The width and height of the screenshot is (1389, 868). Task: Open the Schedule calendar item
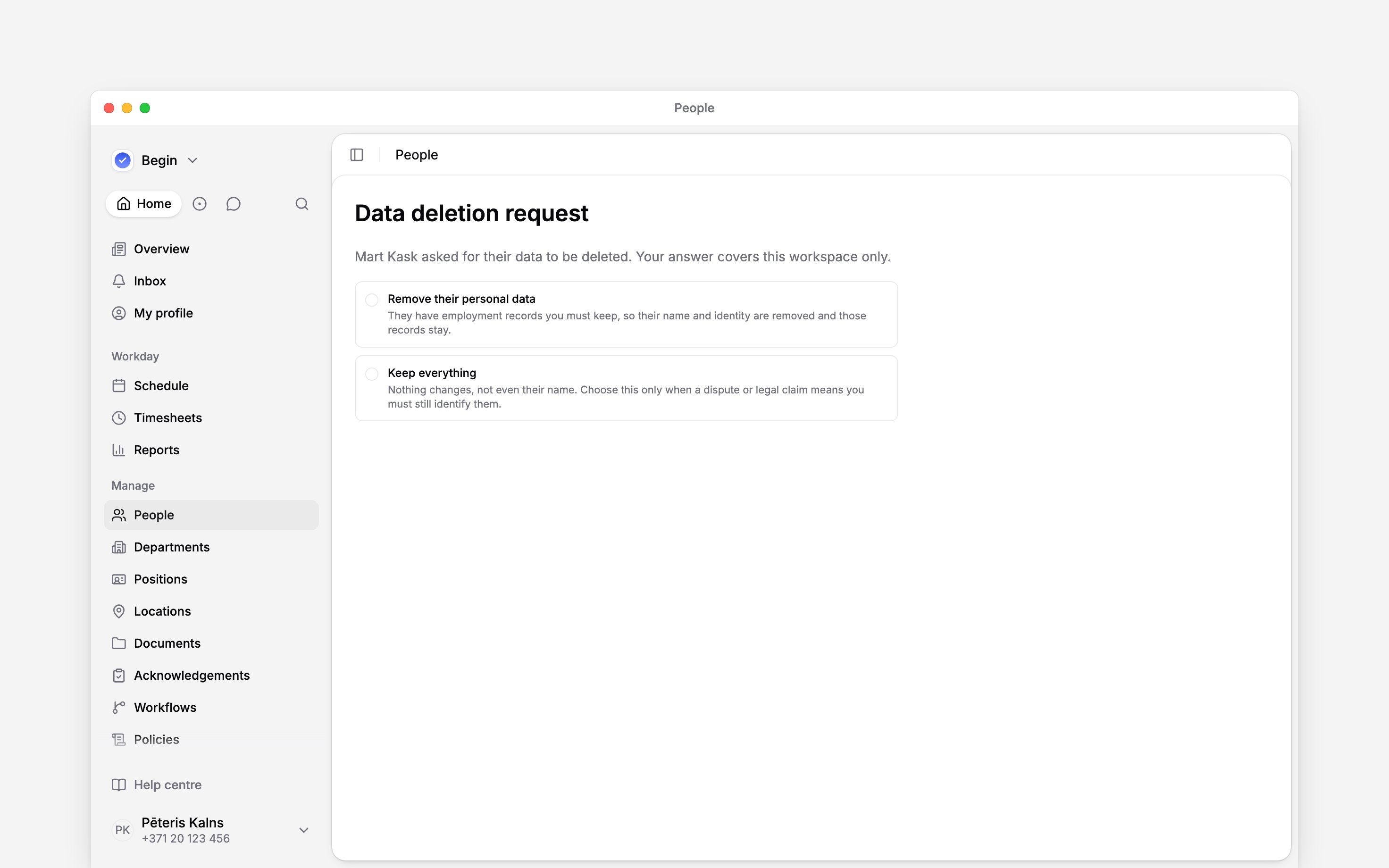(211, 386)
